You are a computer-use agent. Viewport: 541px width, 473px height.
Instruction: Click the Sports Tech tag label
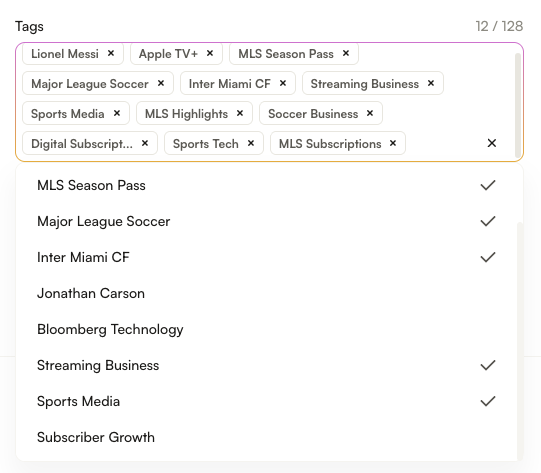pos(206,144)
